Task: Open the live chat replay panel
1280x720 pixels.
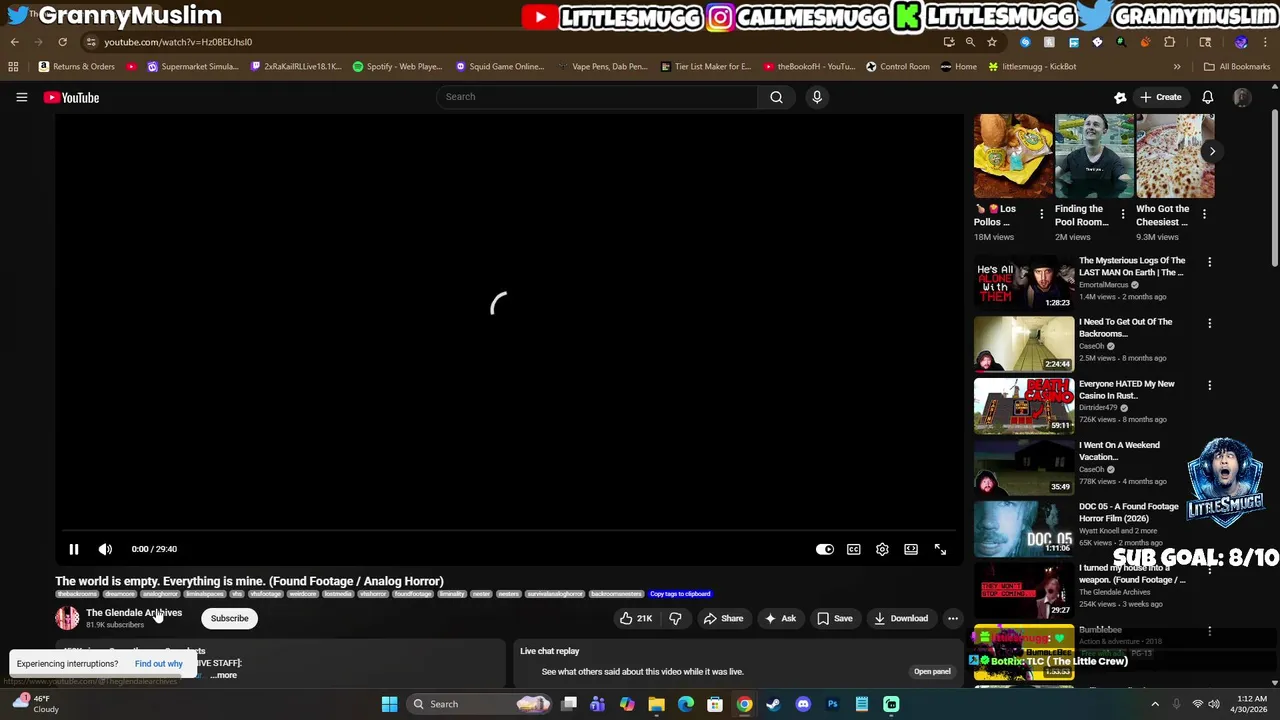Action: click(932, 671)
